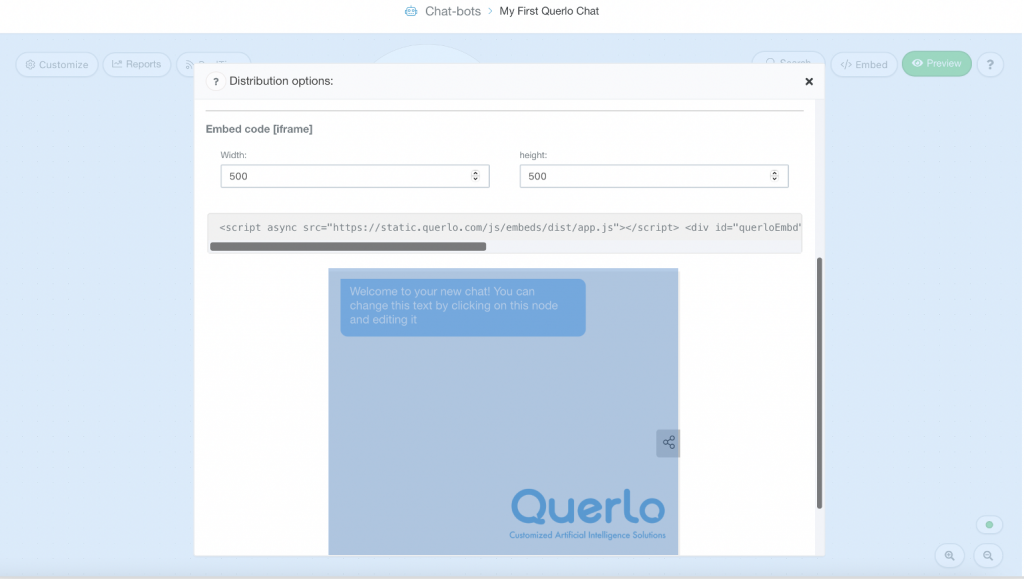Screen dimensions: 1024x579
Task: Close the Distribution options dialog
Action: tap(809, 82)
